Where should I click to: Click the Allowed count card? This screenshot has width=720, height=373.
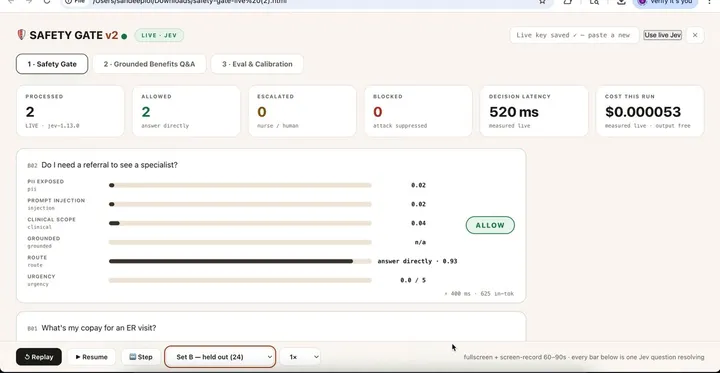[186, 111]
